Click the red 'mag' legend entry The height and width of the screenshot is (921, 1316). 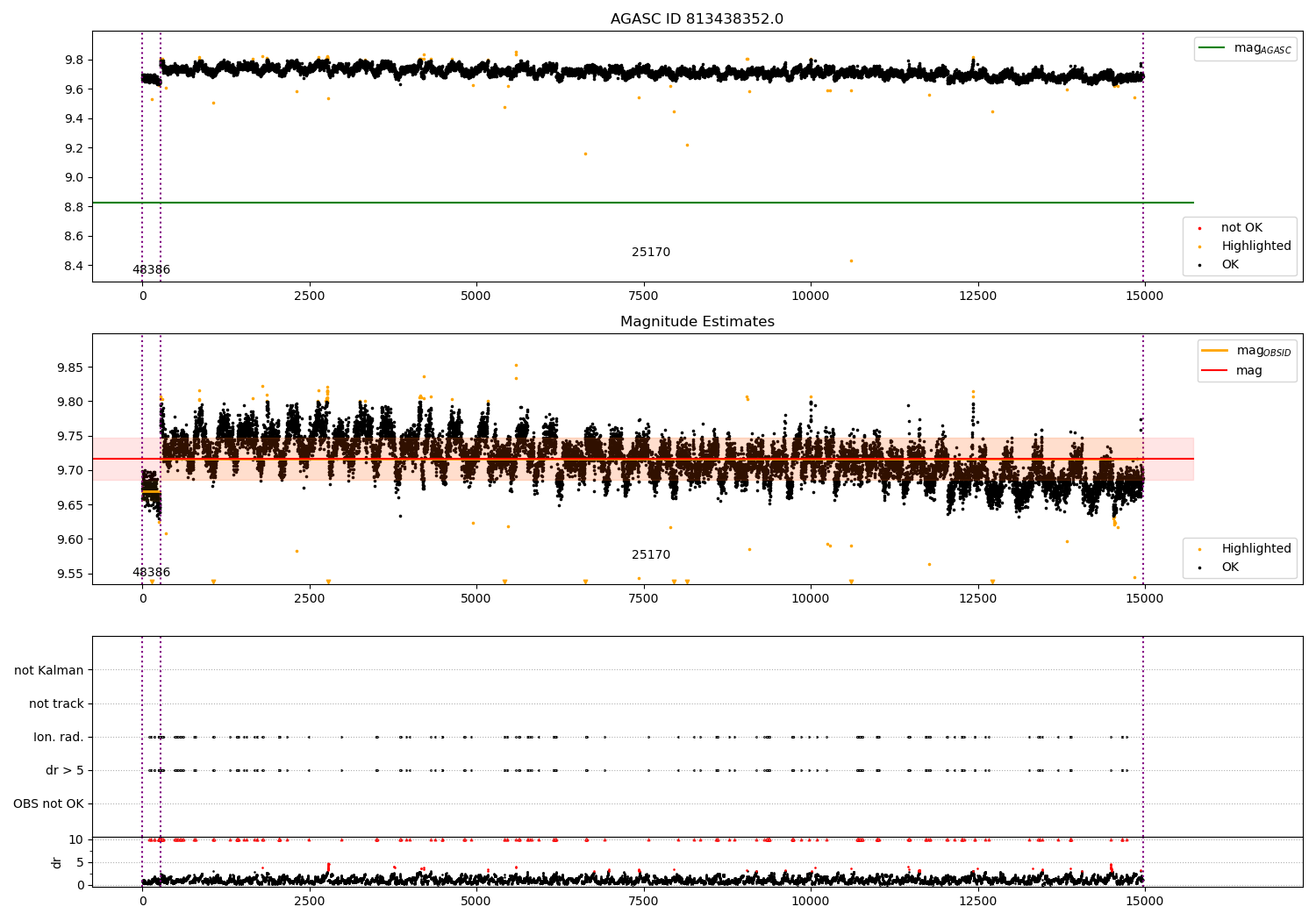pyautogui.click(x=1232, y=371)
